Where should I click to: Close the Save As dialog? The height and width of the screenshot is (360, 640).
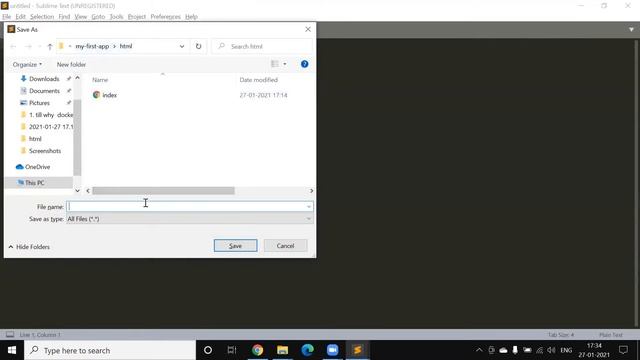point(308,29)
